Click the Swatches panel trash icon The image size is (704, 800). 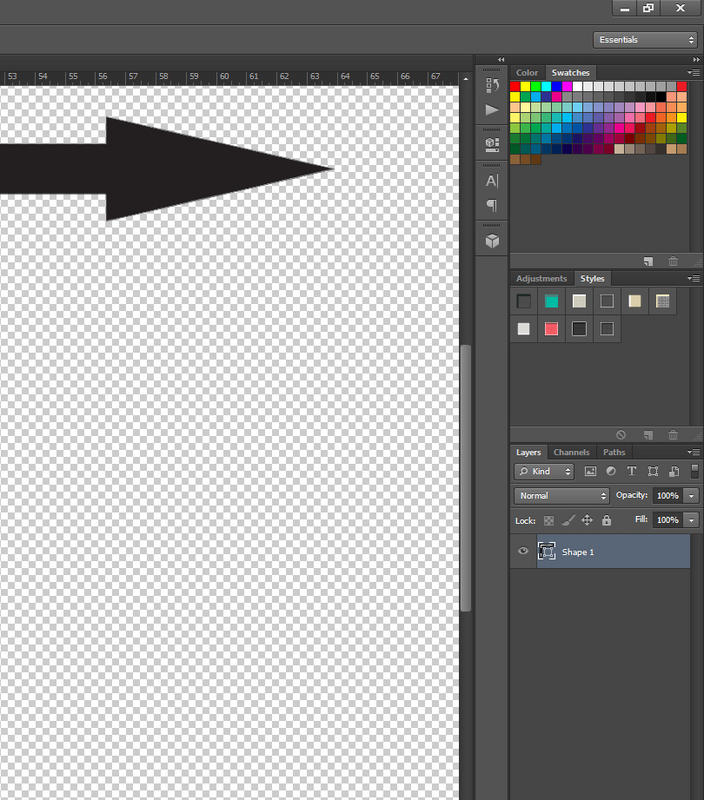click(673, 261)
